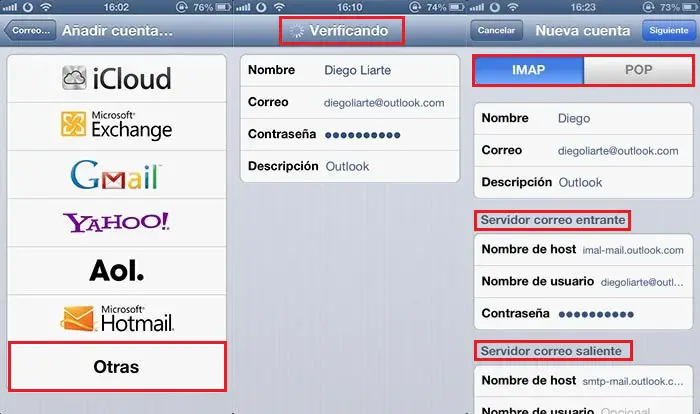Select the Microsoft Hotmail account option

point(117,318)
